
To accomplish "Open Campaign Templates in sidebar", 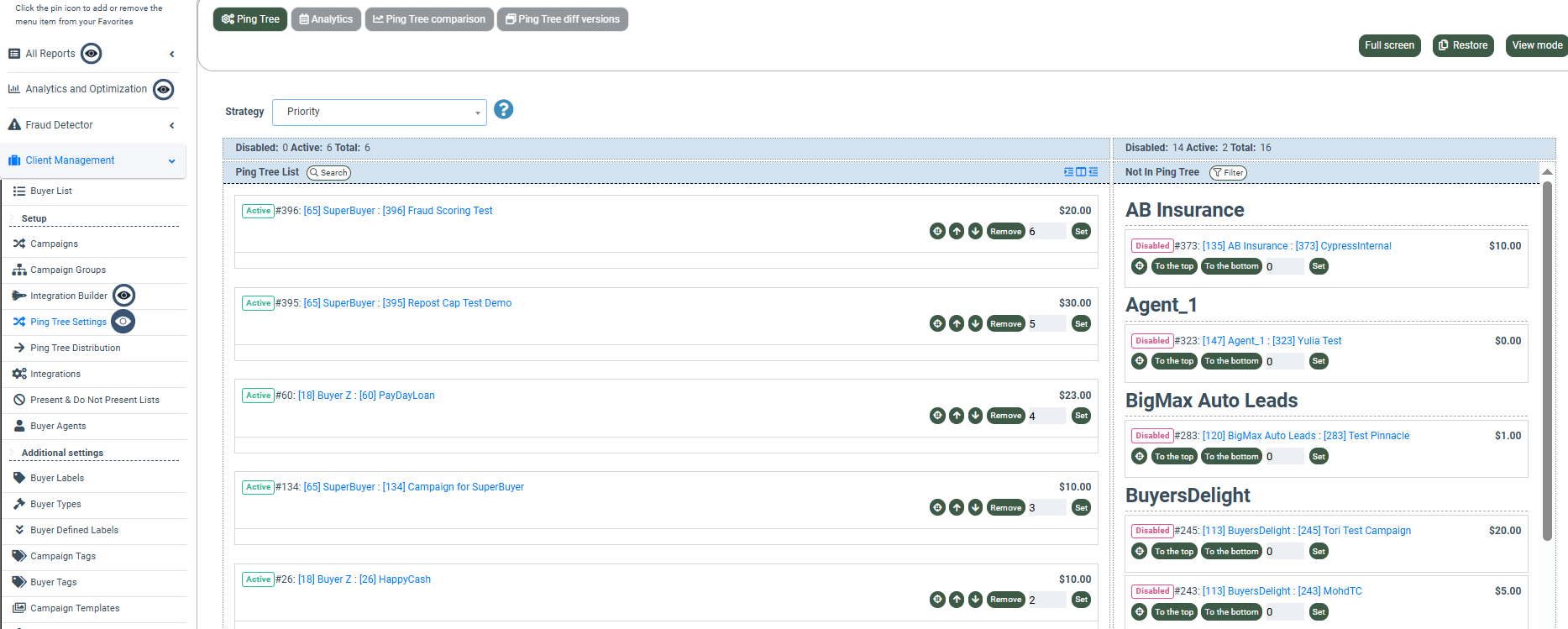I will tap(75, 608).
